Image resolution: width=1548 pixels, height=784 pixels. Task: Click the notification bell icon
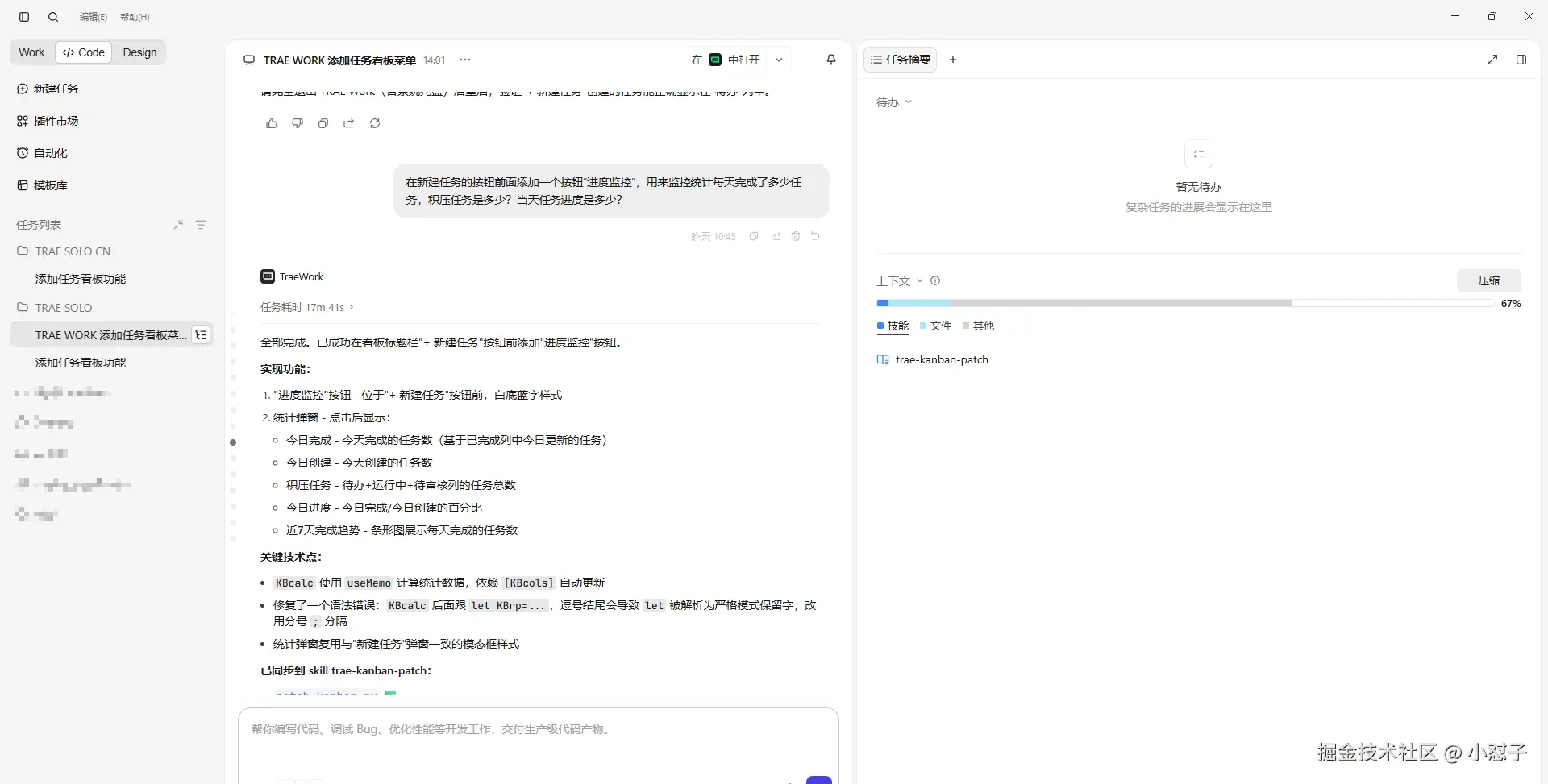point(831,60)
